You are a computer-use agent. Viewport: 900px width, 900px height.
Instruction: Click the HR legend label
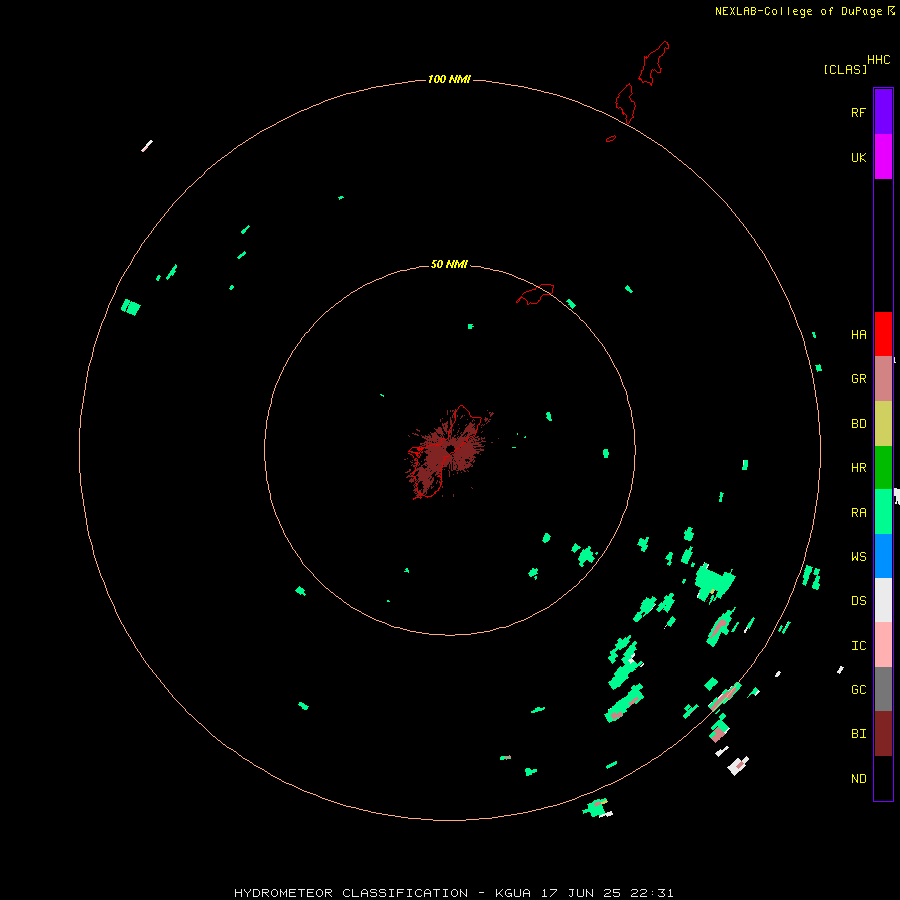[x=858, y=468]
